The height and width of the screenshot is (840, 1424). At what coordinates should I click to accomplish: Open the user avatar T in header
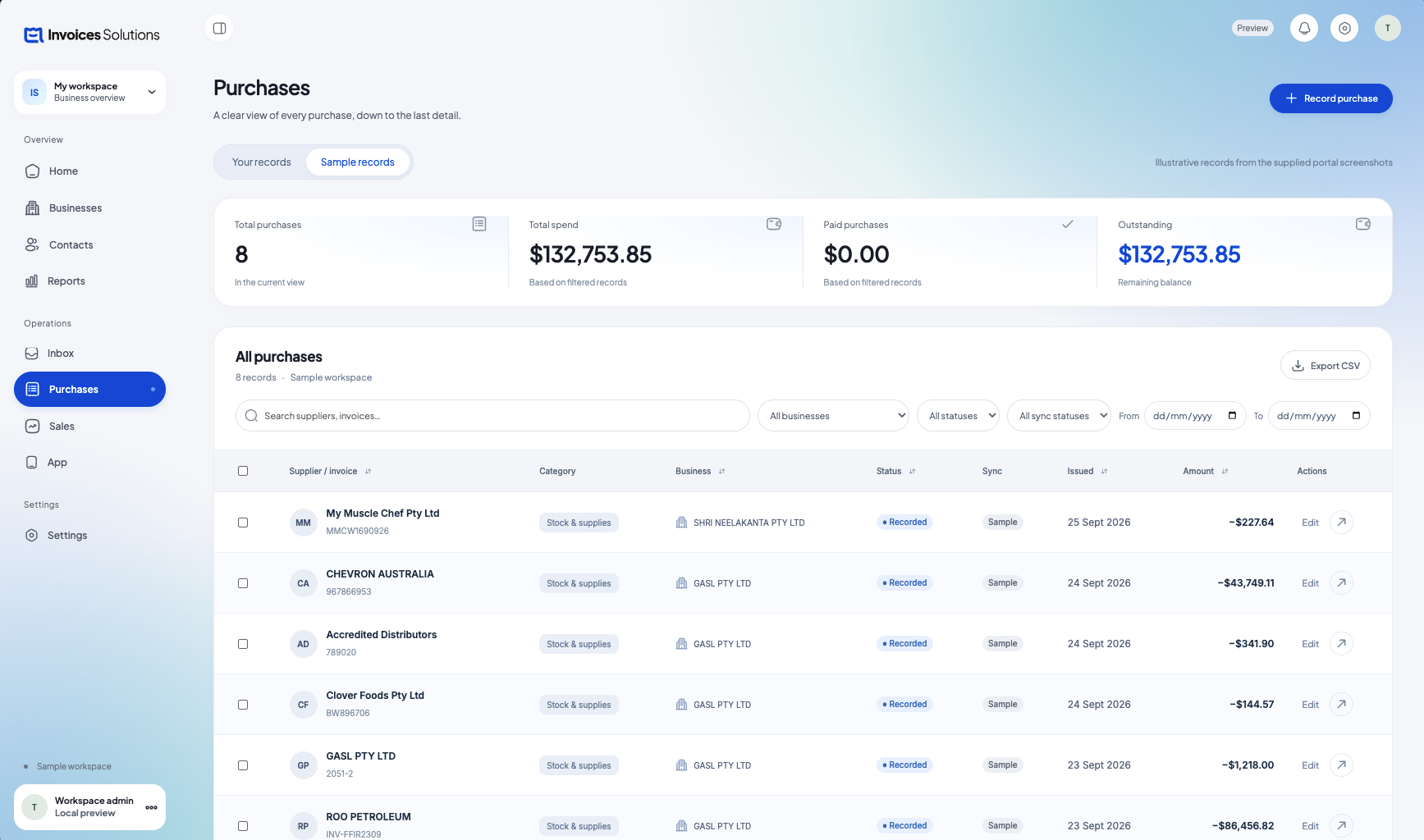[x=1388, y=28]
